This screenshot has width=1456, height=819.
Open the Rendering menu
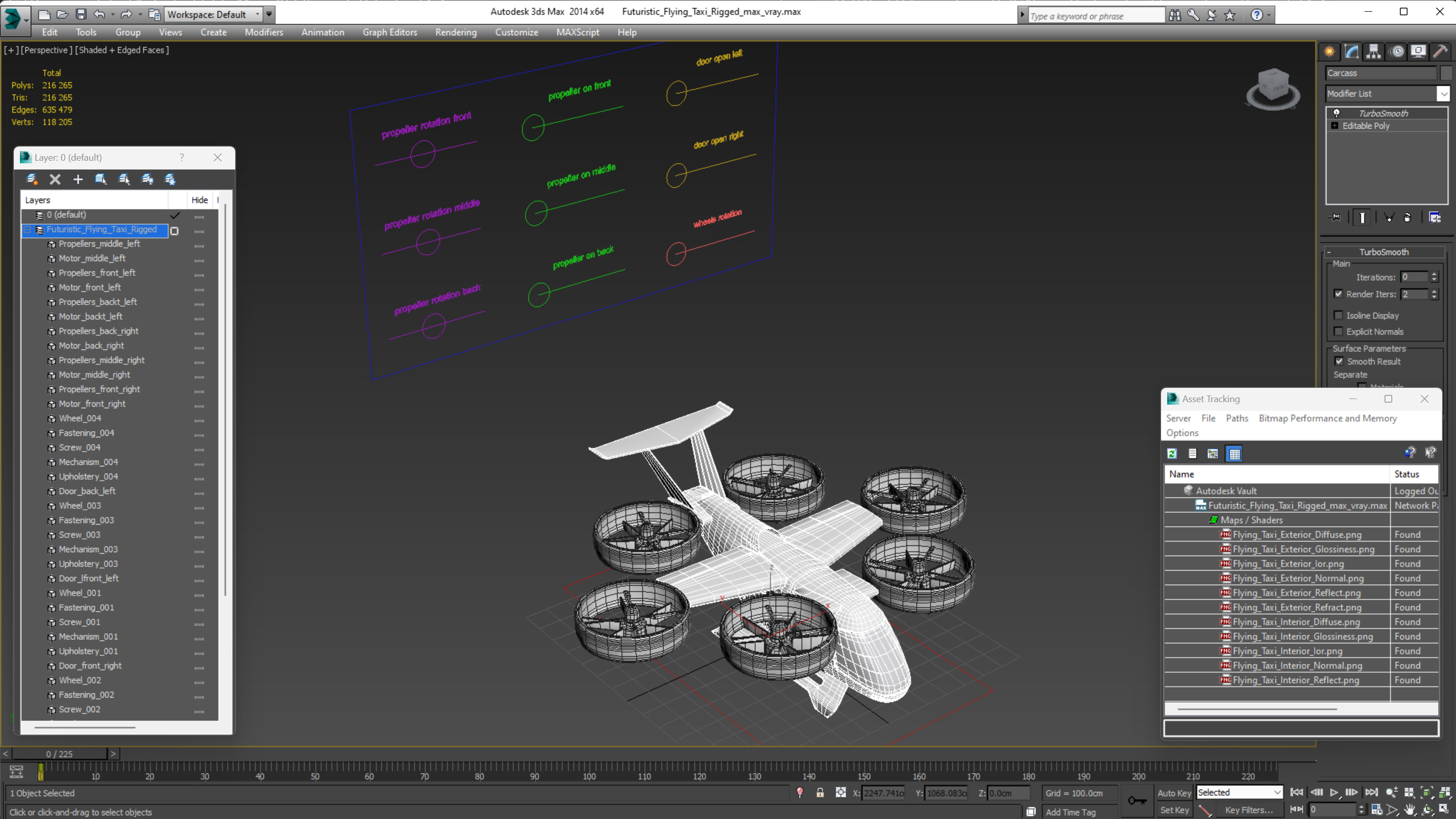[x=456, y=32]
